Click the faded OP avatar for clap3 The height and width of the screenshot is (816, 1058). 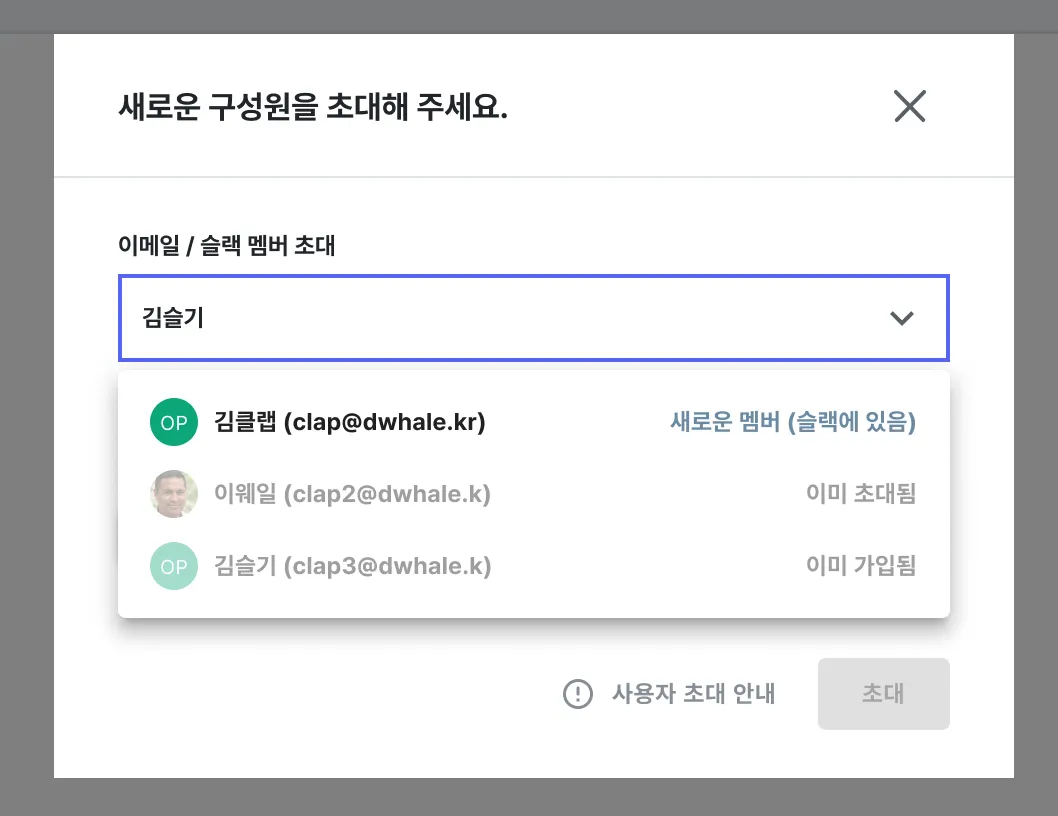(x=174, y=566)
